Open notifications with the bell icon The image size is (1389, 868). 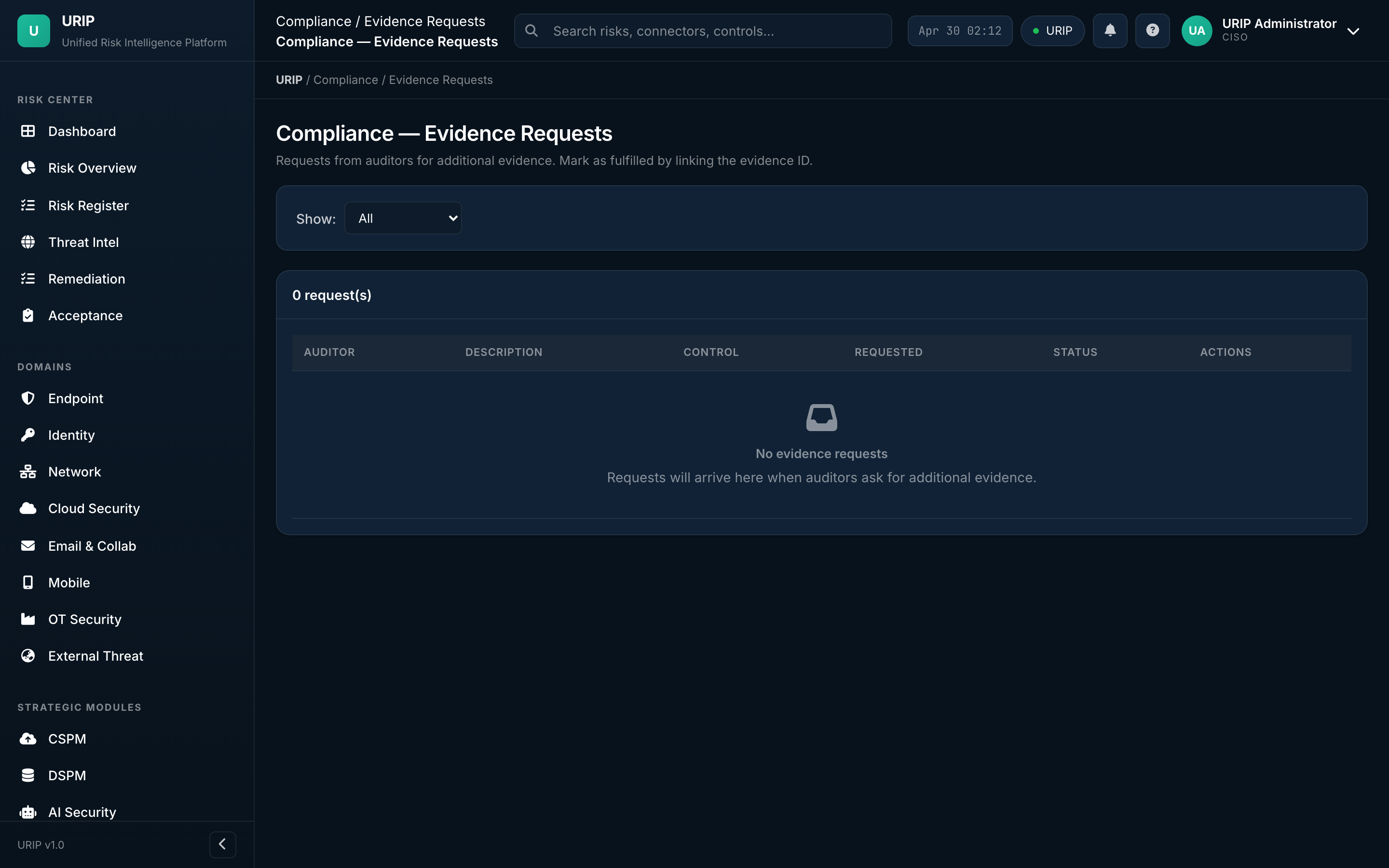[x=1110, y=30]
